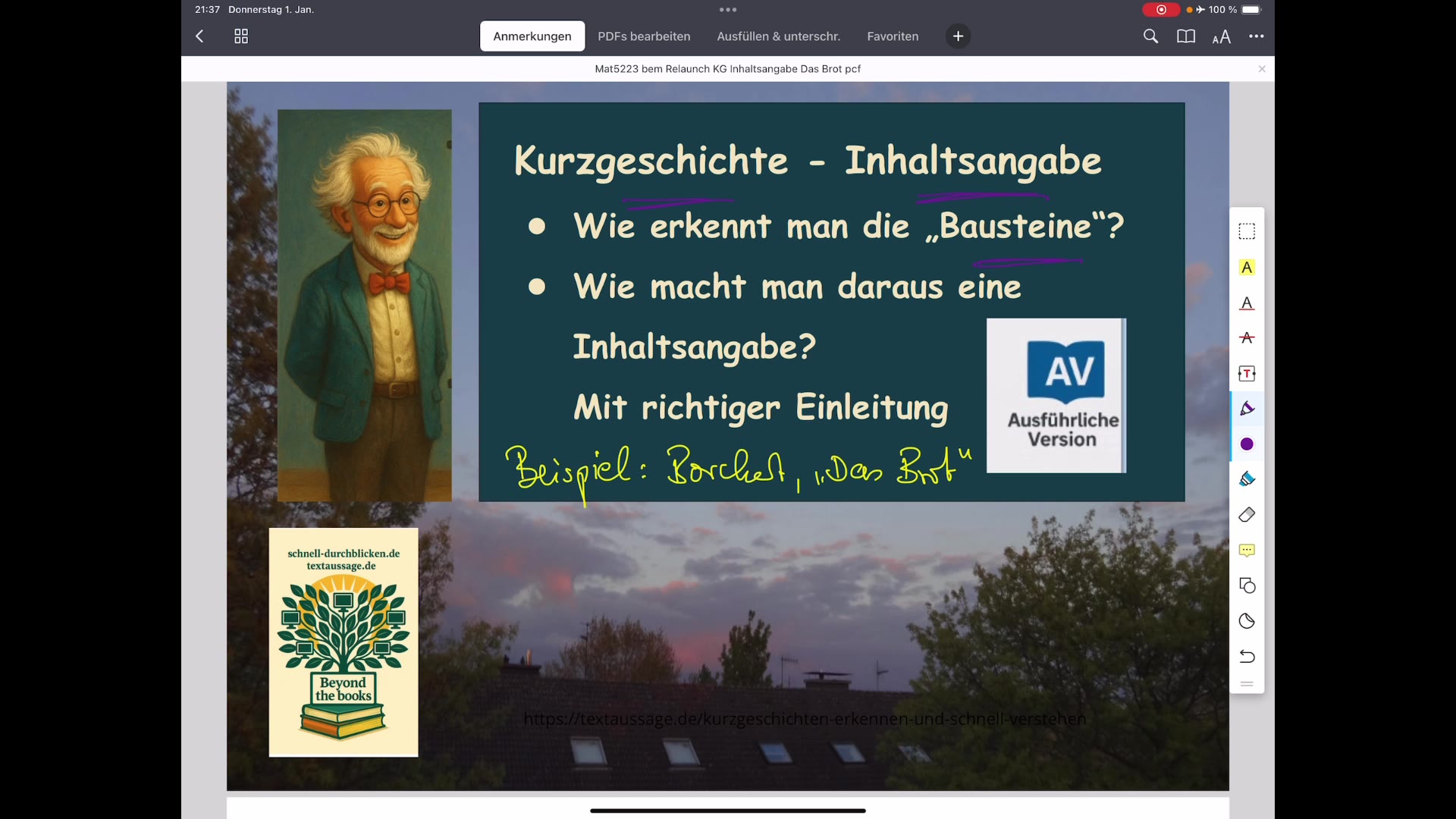The height and width of the screenshot is (819, 1456).
Task: Open the Ausfüllen & unterschr. mode
Action: (778, 36)
